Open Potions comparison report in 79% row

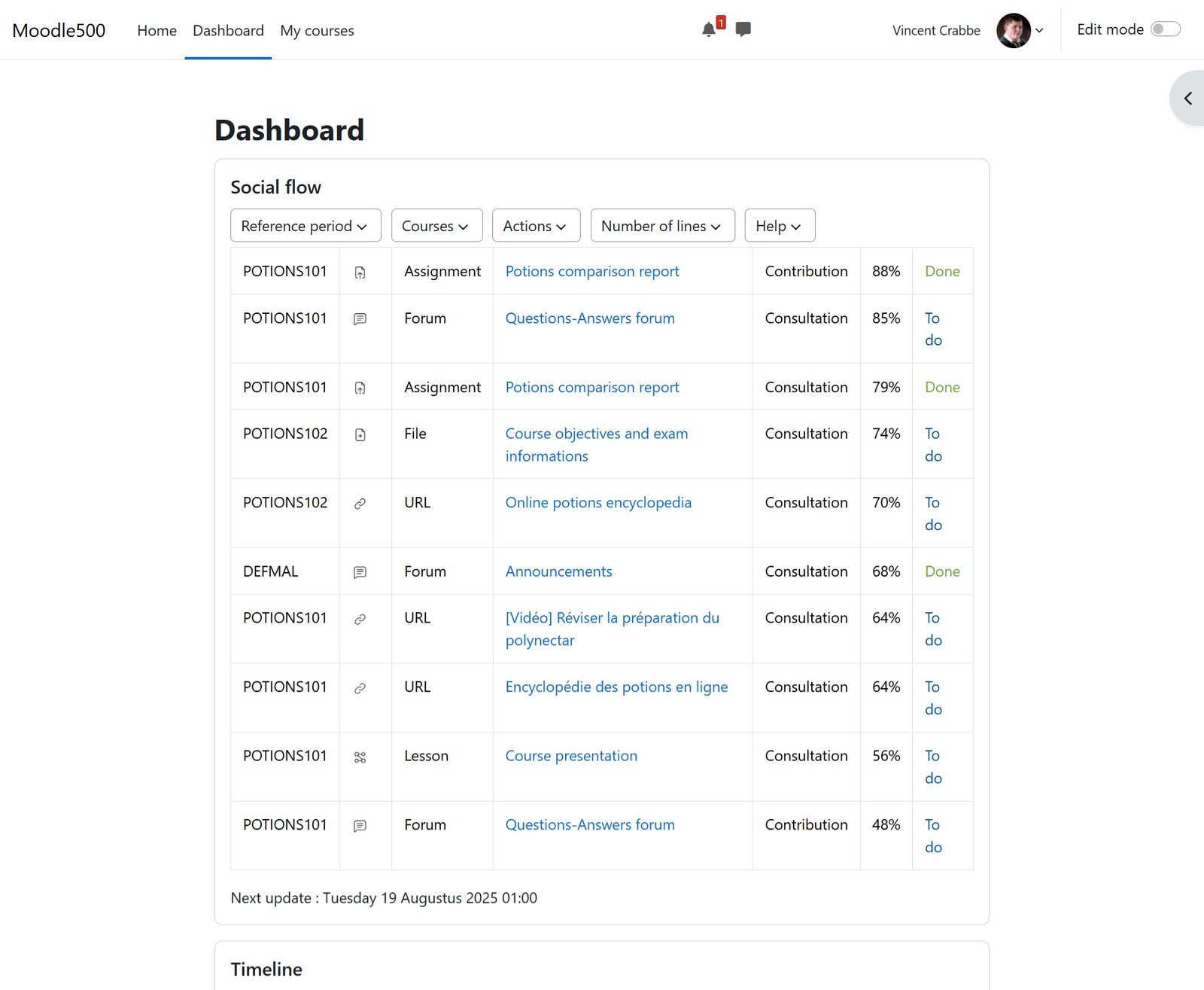592,387
